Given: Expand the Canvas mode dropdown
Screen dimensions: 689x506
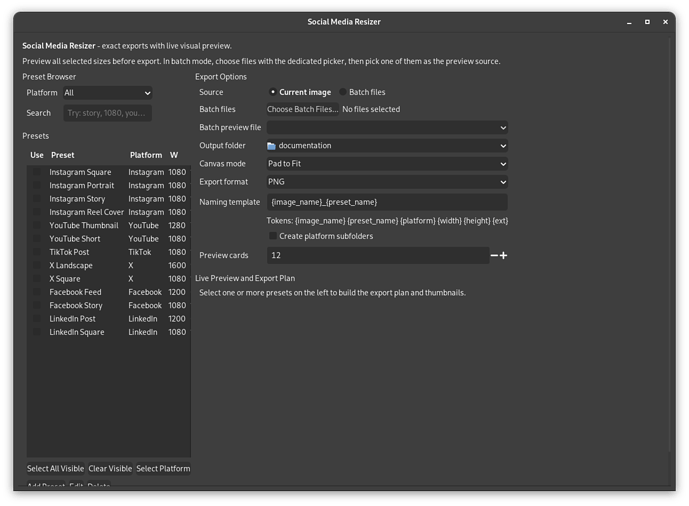Looking at the screenshot, I should pos(387,164).
